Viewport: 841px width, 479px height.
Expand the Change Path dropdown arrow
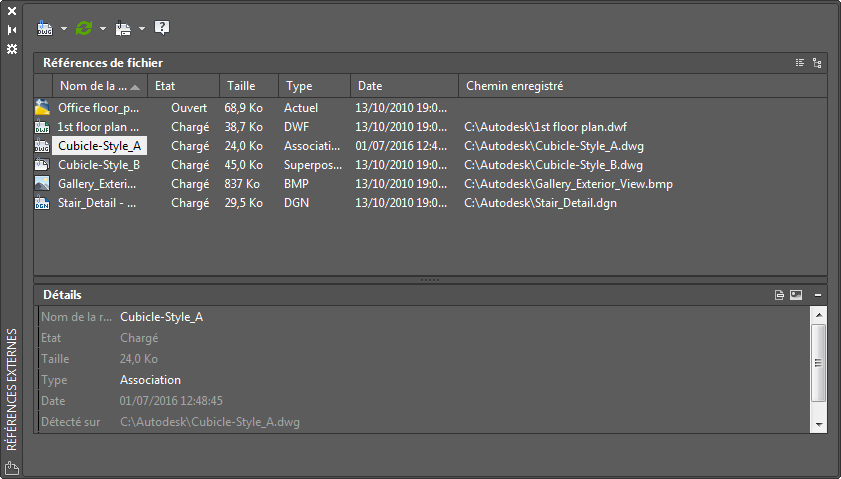coord(142,28)
